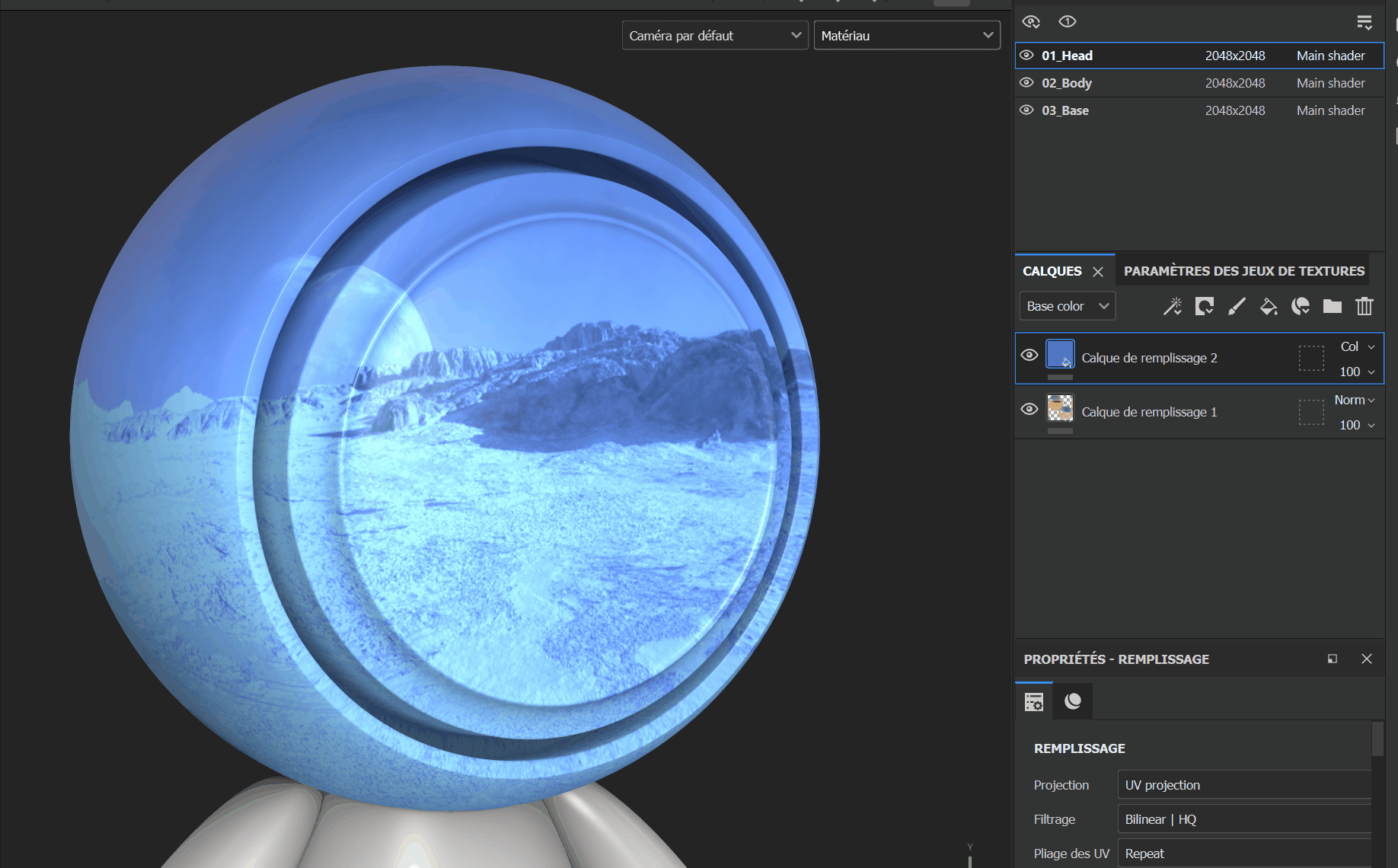
Task: Add a fill layer with bucket icon
Action: click(x=1269, y=306)
